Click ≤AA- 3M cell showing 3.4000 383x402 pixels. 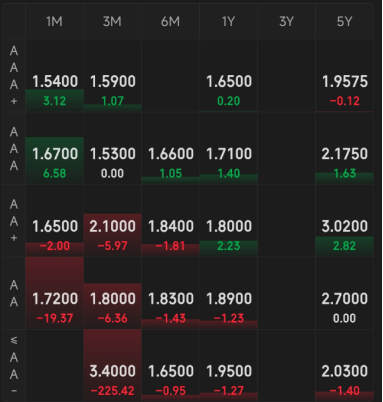tap(112, 365)
